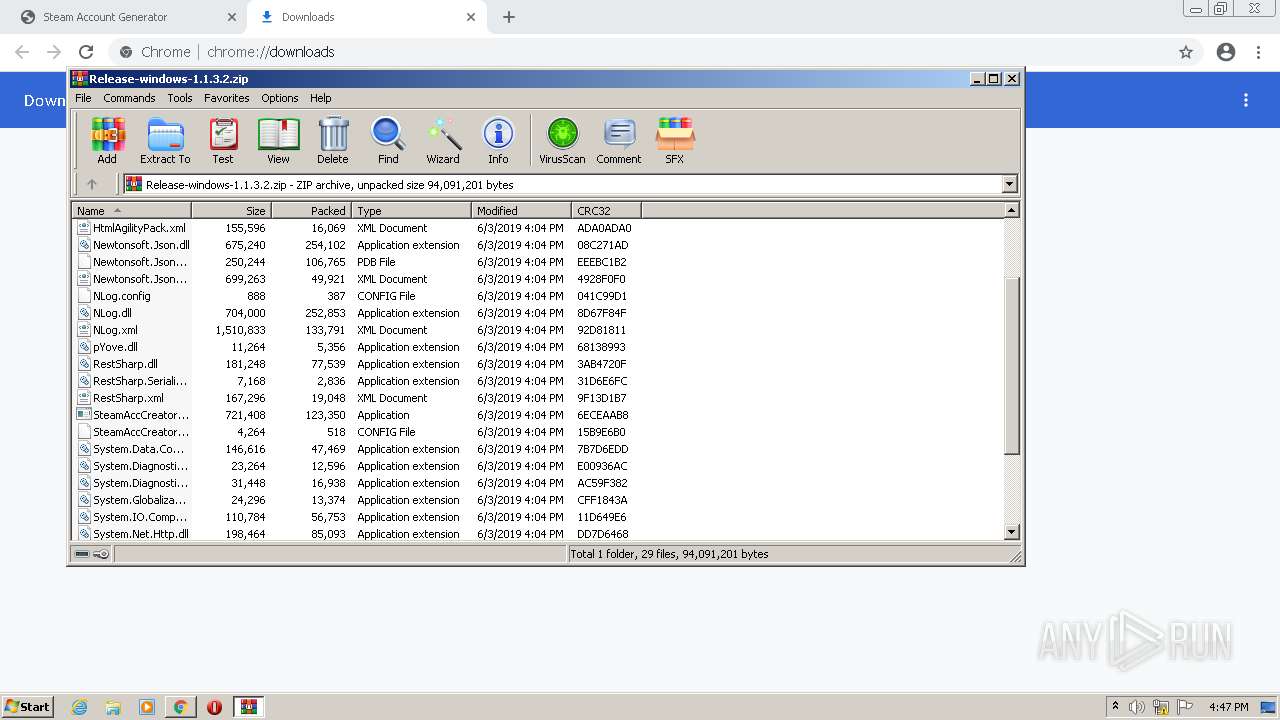
Task: Open Opera from the taskbar
Action: coord(214,707)
